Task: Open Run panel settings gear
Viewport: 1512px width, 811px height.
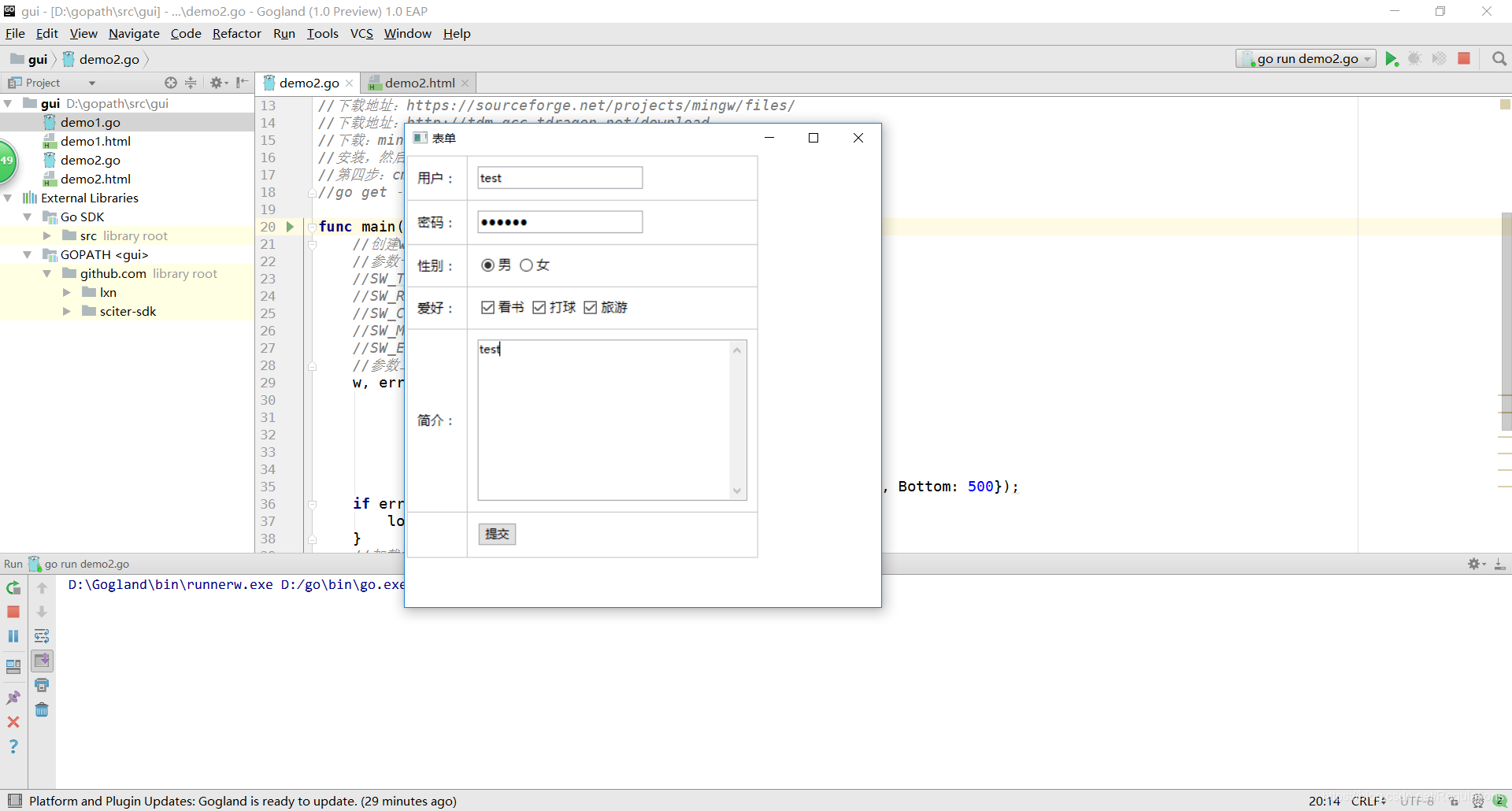Action: 1476,564
